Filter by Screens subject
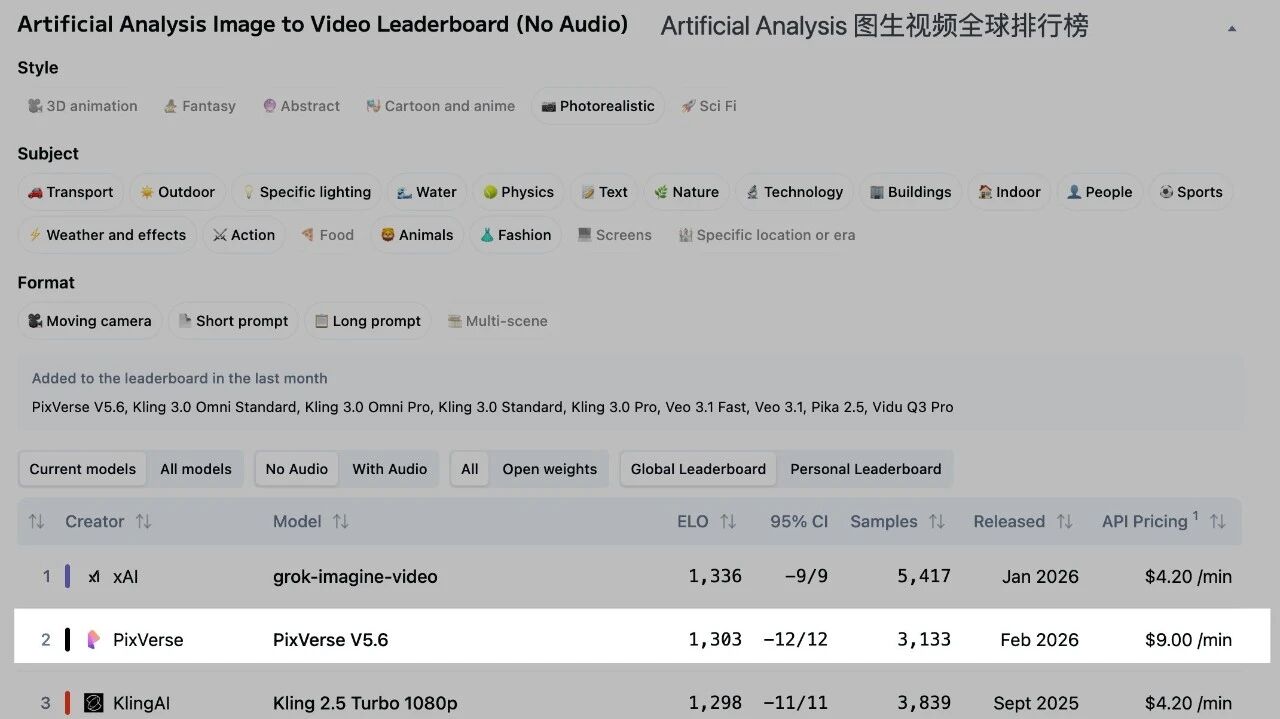The height and width of the screenshot is (719, 1280). click(614, 235)
